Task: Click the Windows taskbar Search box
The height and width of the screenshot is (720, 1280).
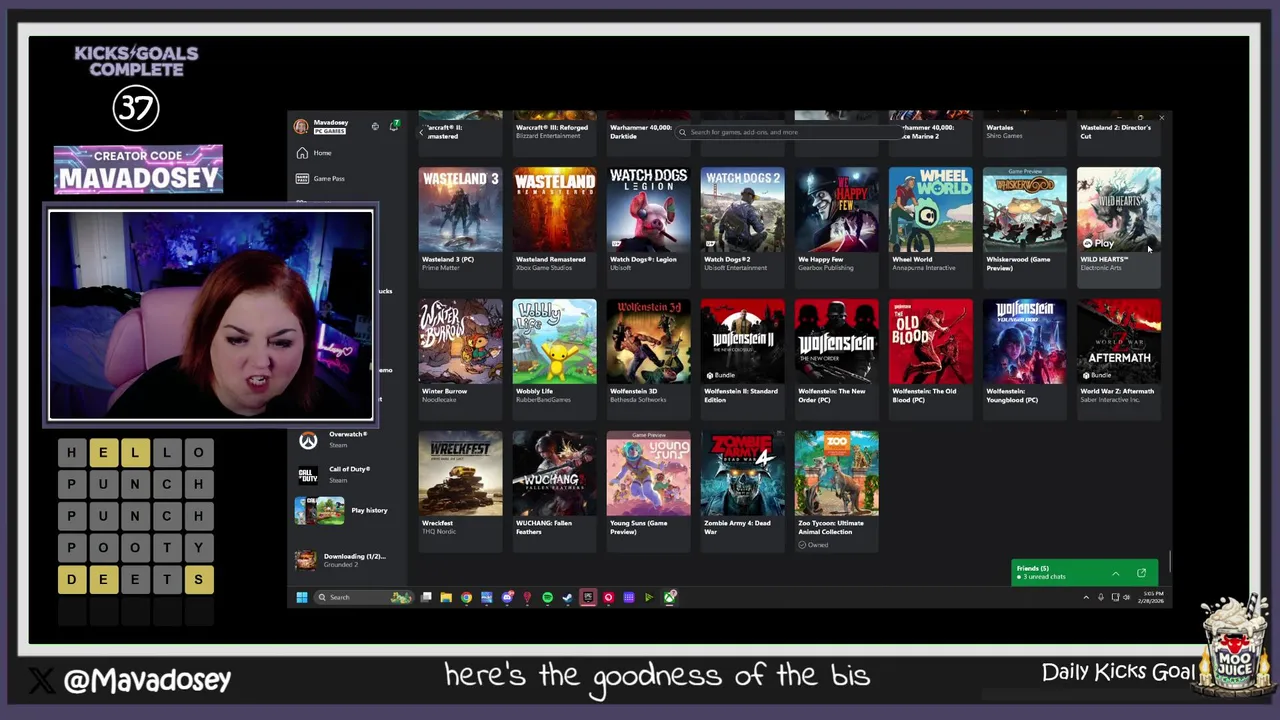Action: pyautogui.click(x=365, y=597)
